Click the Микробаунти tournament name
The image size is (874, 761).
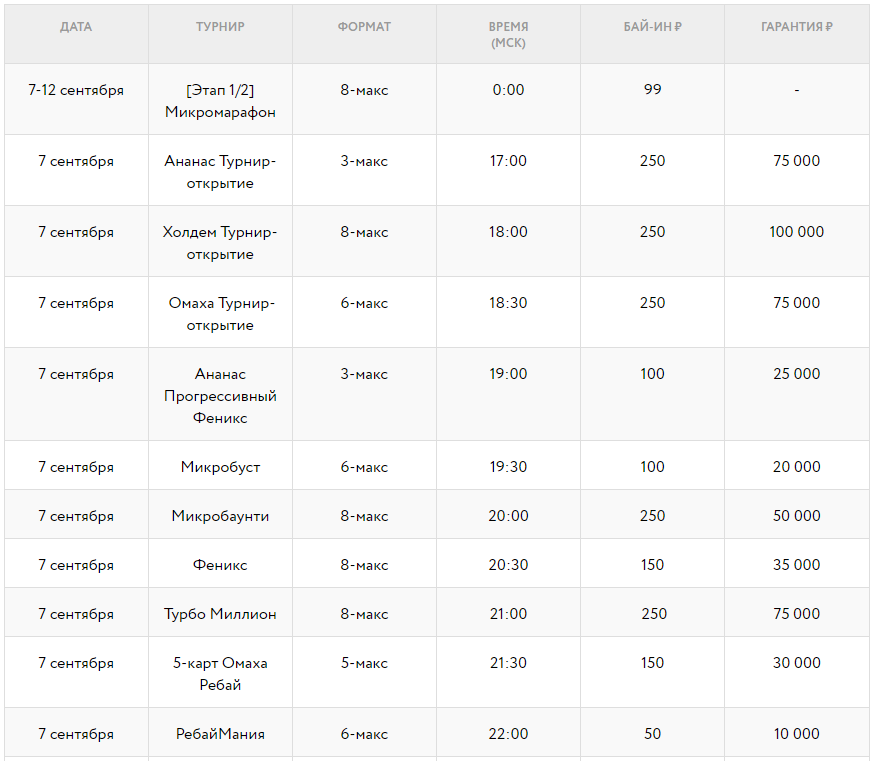click(220, 516)
